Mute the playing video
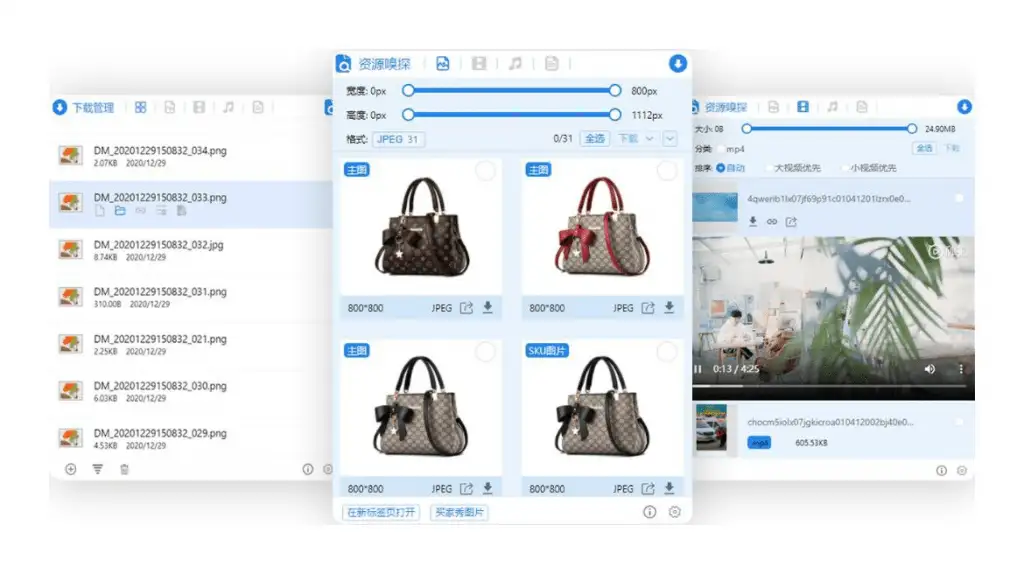 930,369
